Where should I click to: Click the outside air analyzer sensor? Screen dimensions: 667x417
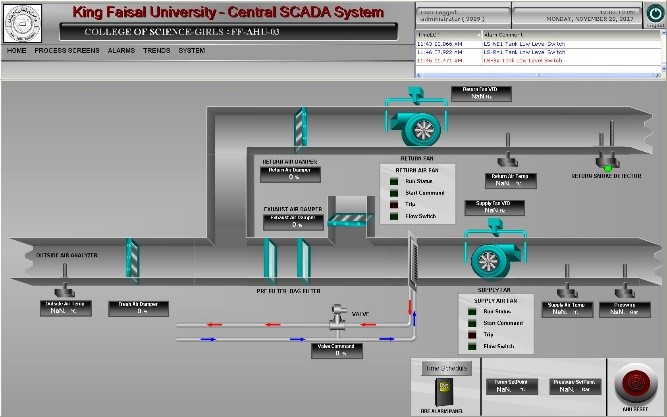pos(65,280)
